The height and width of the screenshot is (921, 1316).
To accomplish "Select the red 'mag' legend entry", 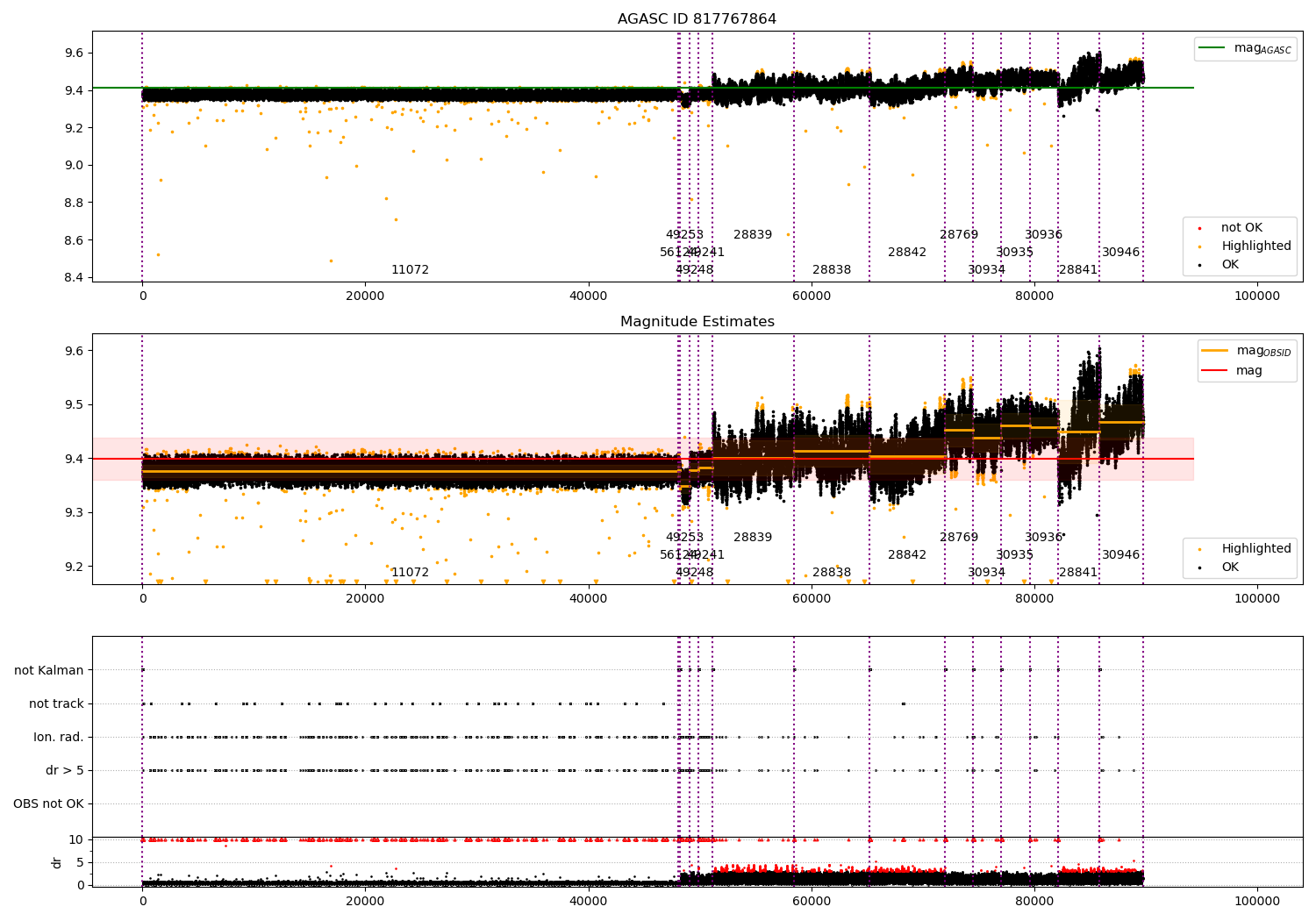I will pos(1233,371).
